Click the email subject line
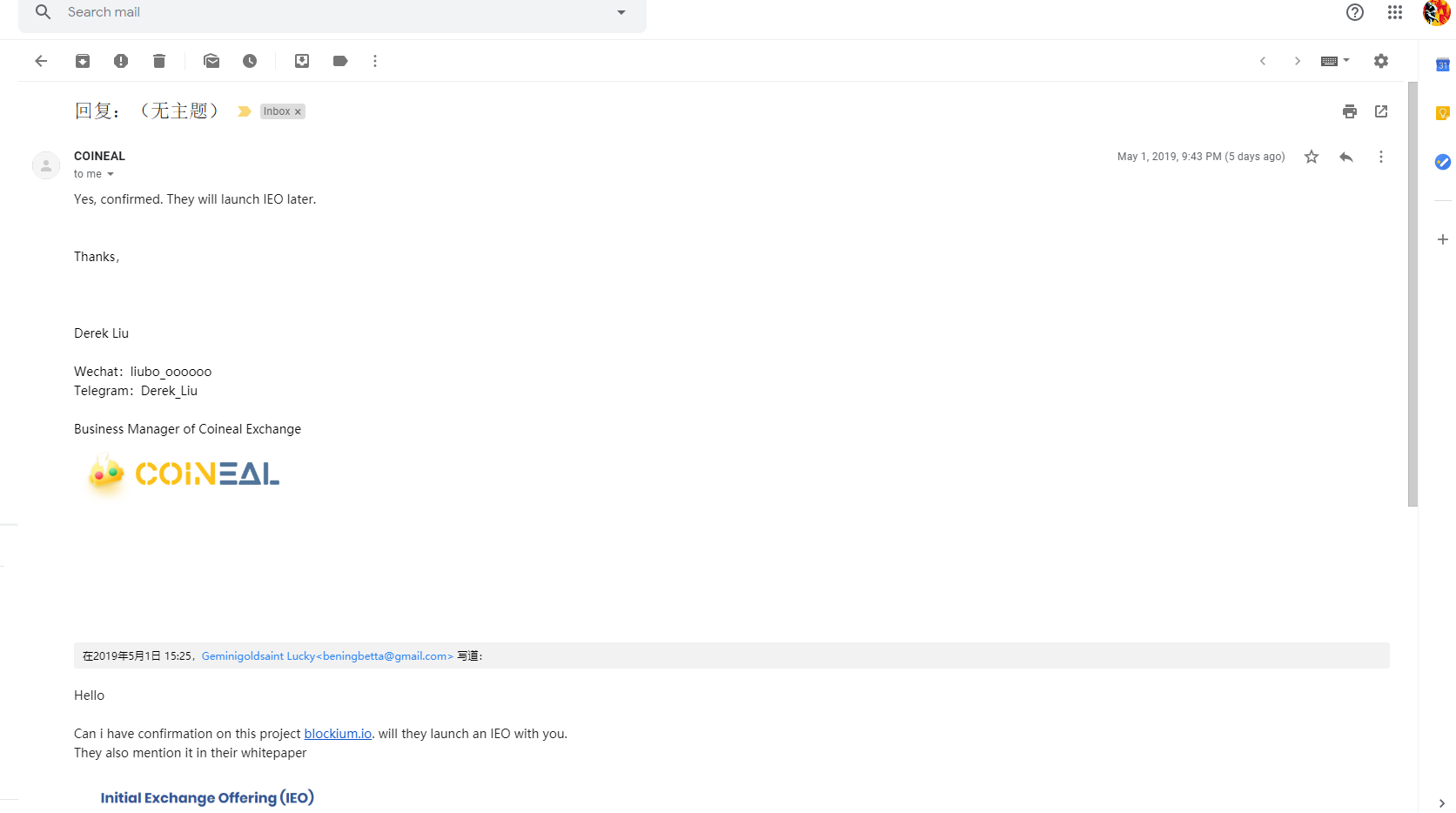Screen dimensions: 1456x813 pyautogui.click(x=146, y=111)
